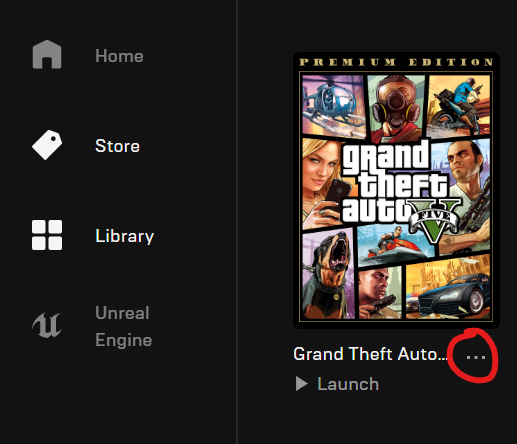Image resolution: width=517 pixels, height=444 pixels.
Task: Click the black sports car panel on cover
Action: pyautogui.click(x=448, y=287)
